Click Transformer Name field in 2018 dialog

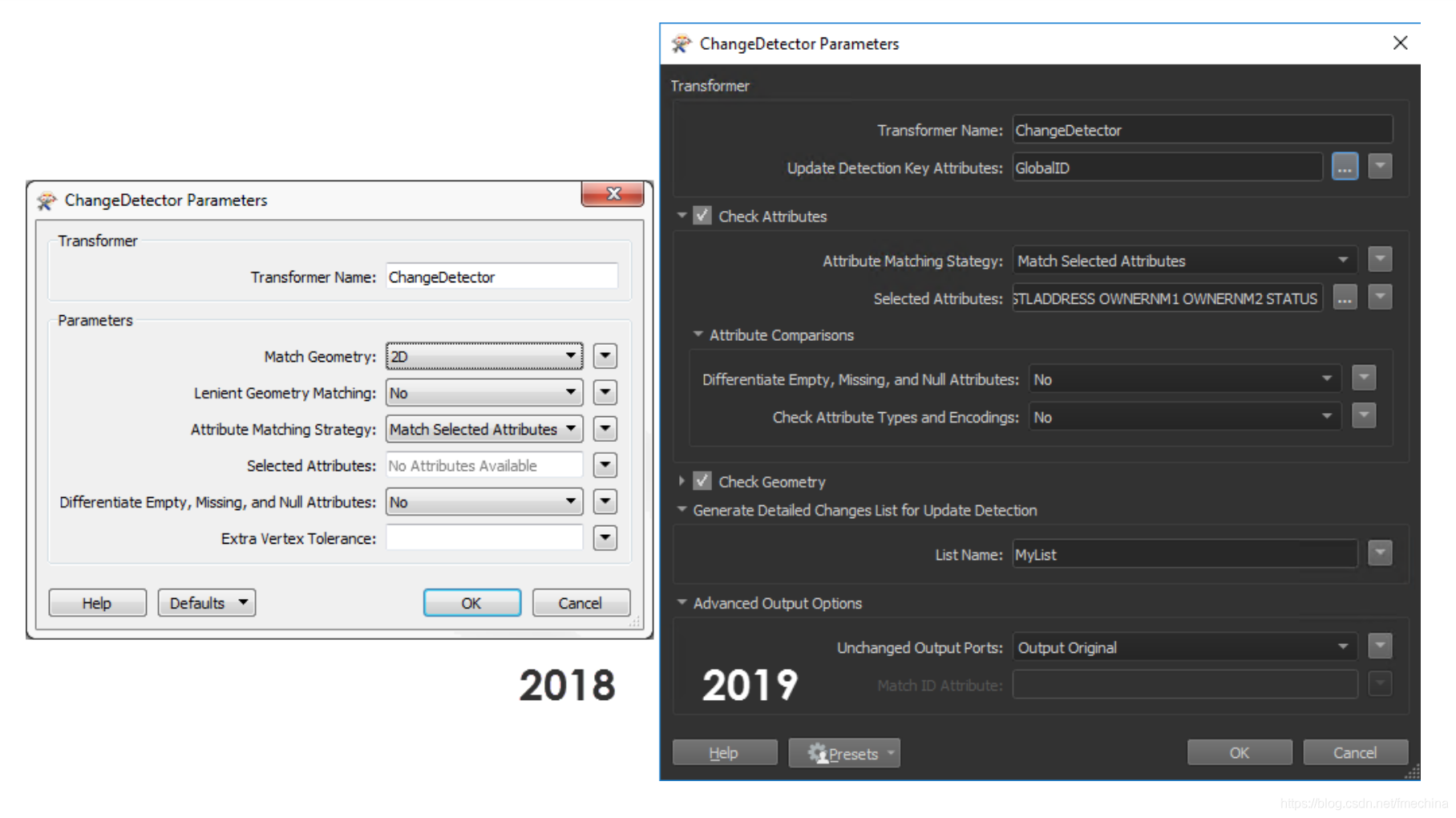point(502,277)
